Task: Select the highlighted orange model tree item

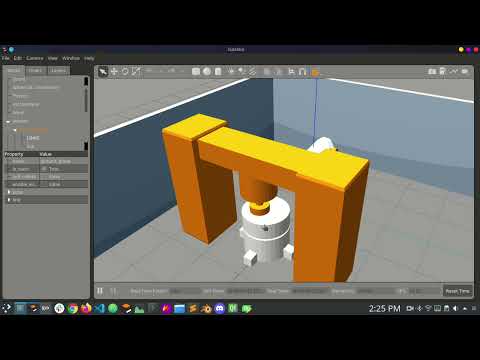Action: [x=33, y=130]
